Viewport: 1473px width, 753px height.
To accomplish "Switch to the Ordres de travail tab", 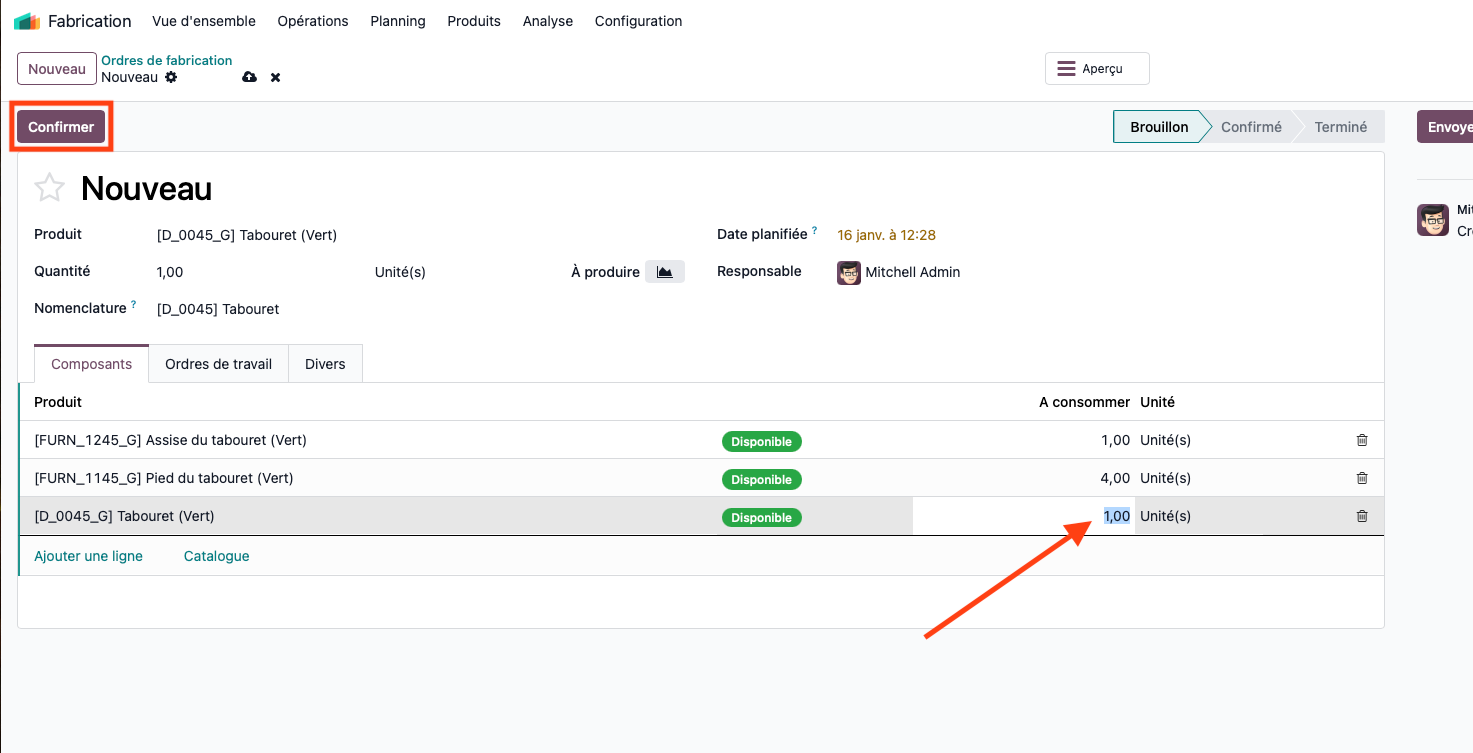I will pyautogui.click(x=218, y=364).
